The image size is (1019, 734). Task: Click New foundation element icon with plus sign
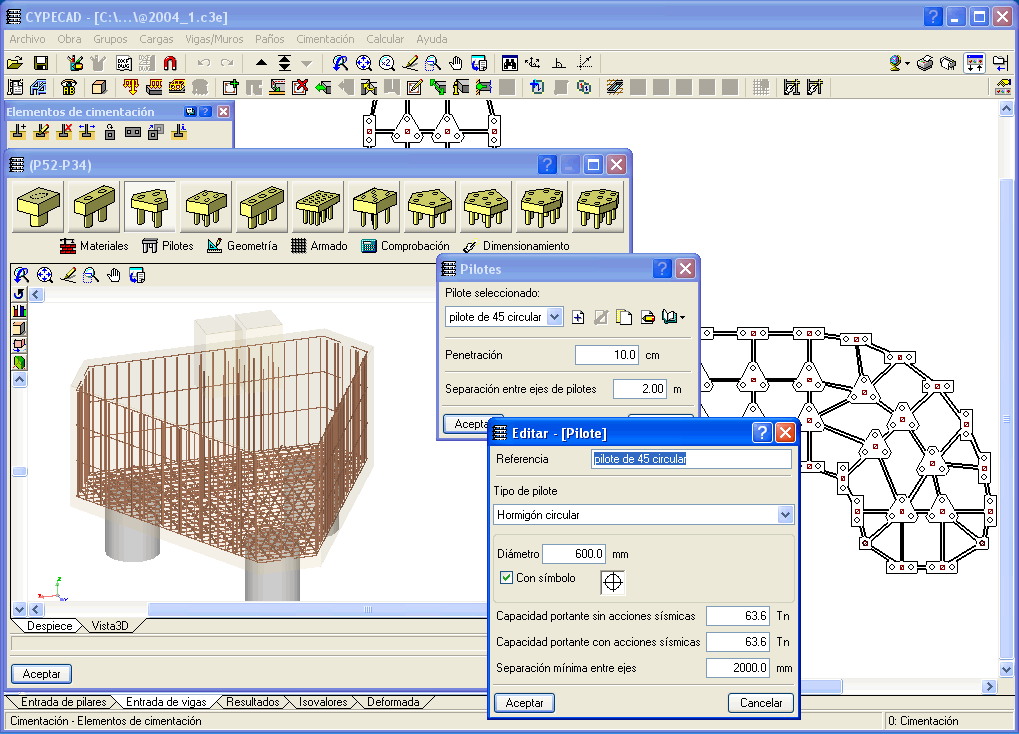(x=18, y=132)
